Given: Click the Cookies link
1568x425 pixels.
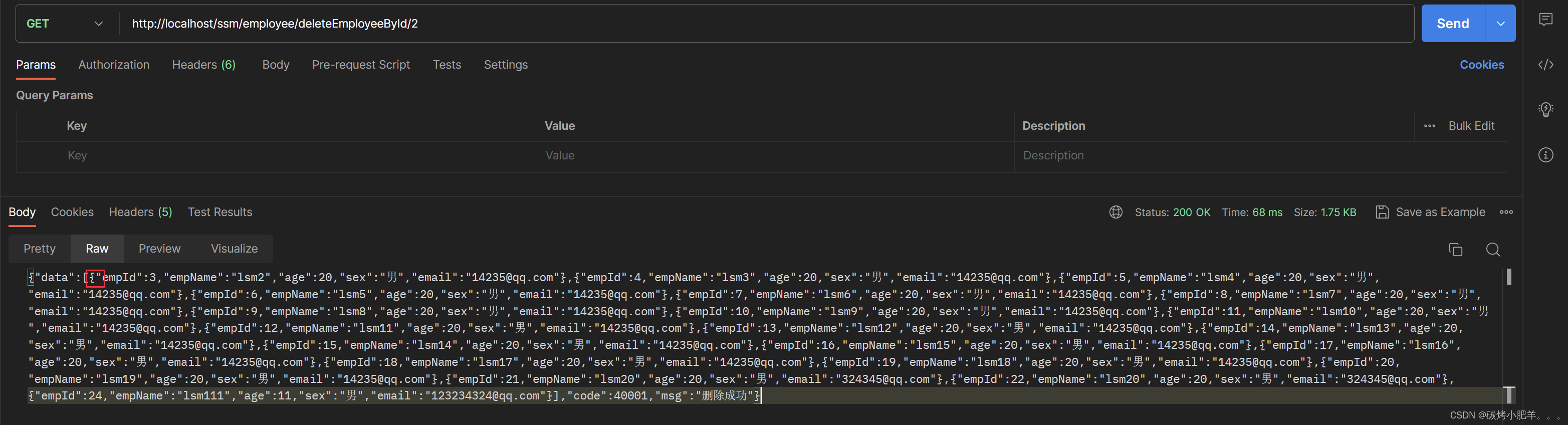Looking at the screenshot, I should [1482, 65].
